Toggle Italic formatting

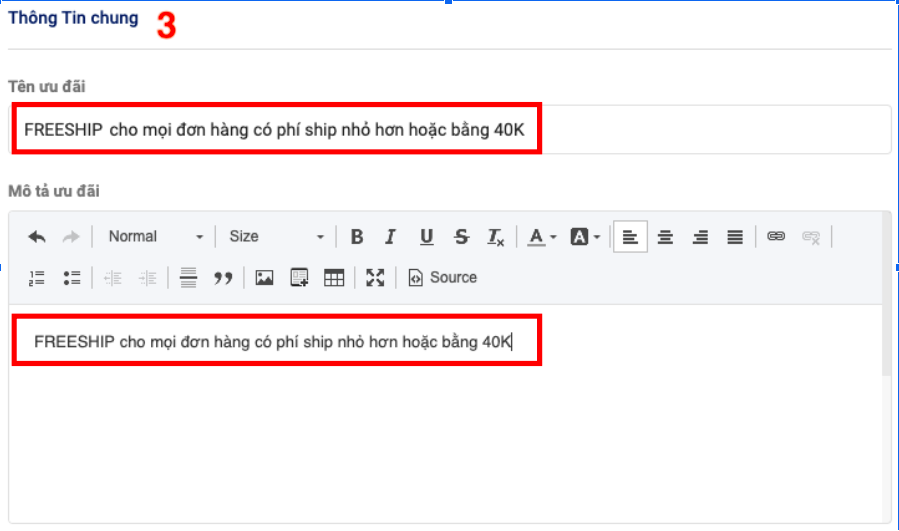coord(391,236)
